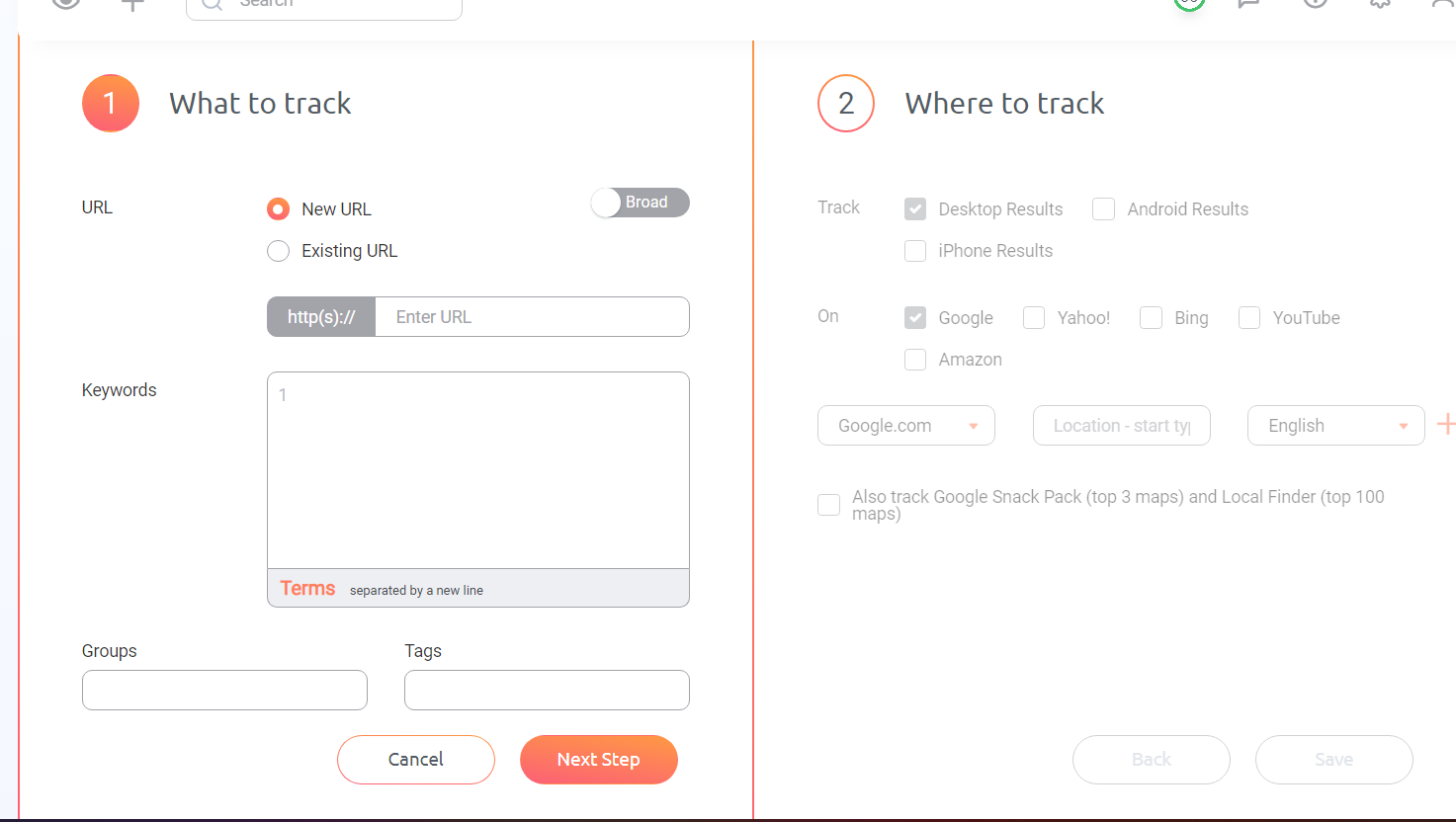Click the eye icon in top bar

[66, 3]
